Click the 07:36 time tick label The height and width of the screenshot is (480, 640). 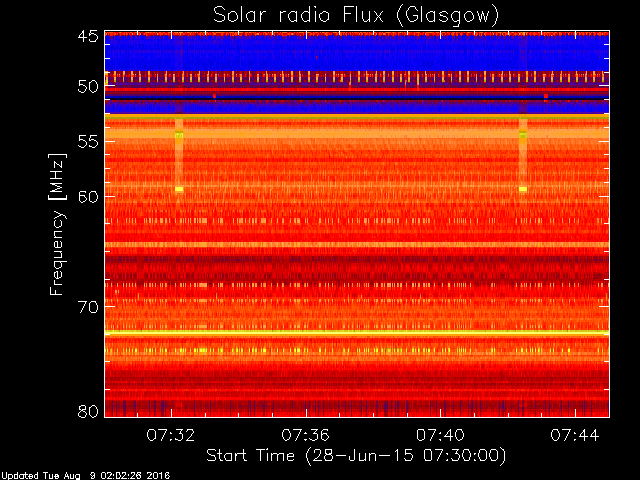(x=305, y=435)
